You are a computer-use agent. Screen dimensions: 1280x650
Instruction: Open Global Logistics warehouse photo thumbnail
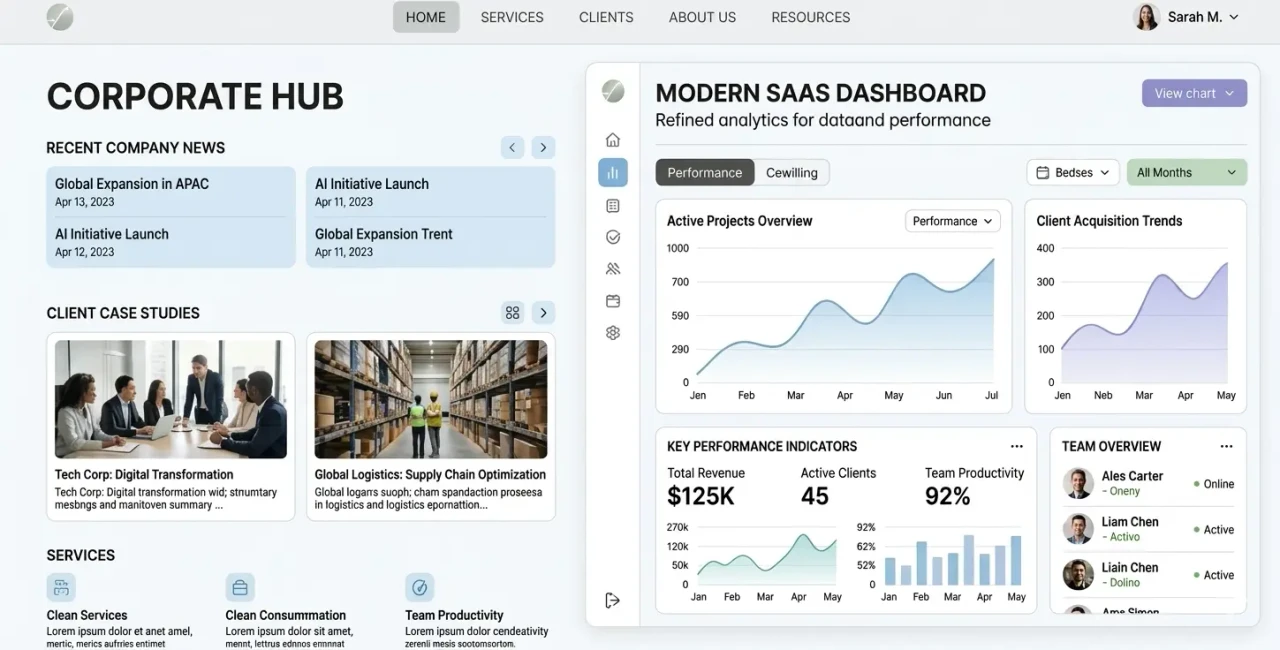click(x=431, y=399)
